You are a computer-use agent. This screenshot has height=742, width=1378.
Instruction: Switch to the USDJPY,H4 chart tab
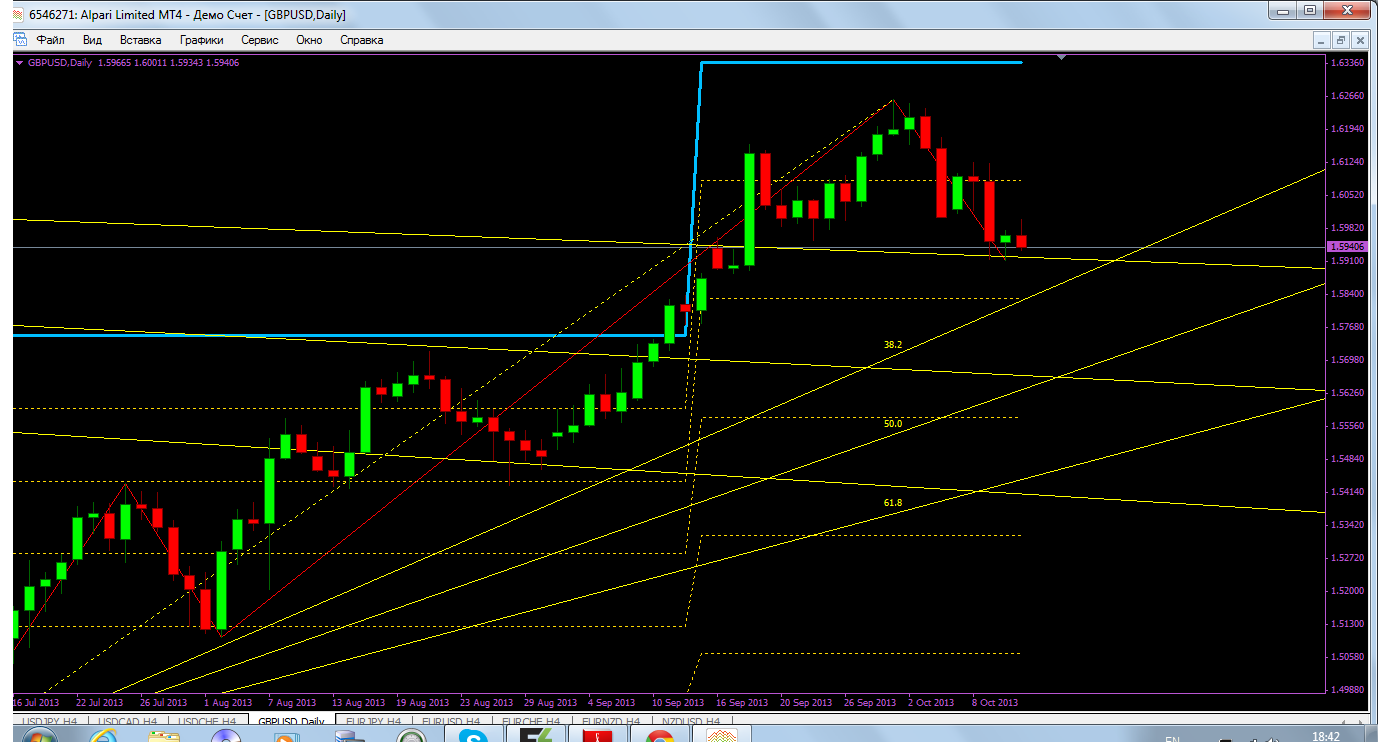click(50, 721)
